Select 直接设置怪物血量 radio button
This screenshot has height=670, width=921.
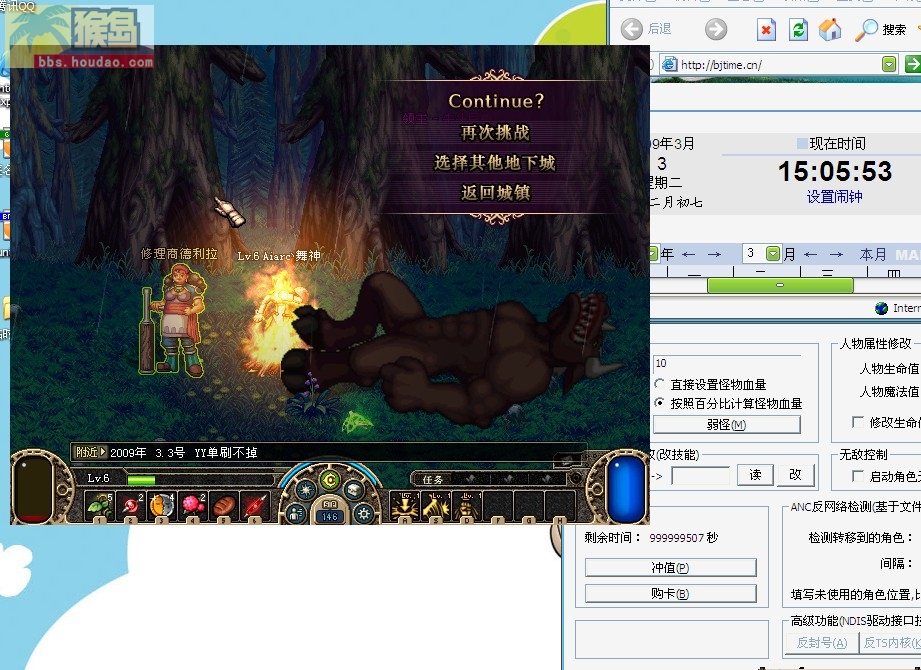click(660, 384)
